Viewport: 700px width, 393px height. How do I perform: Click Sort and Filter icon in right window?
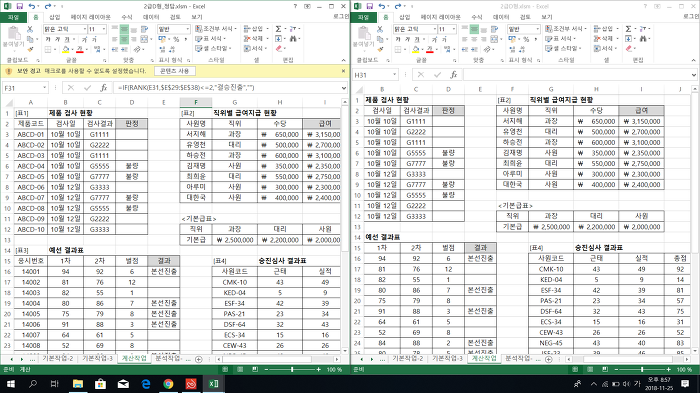pyautogui.click(x=643, y=29)
